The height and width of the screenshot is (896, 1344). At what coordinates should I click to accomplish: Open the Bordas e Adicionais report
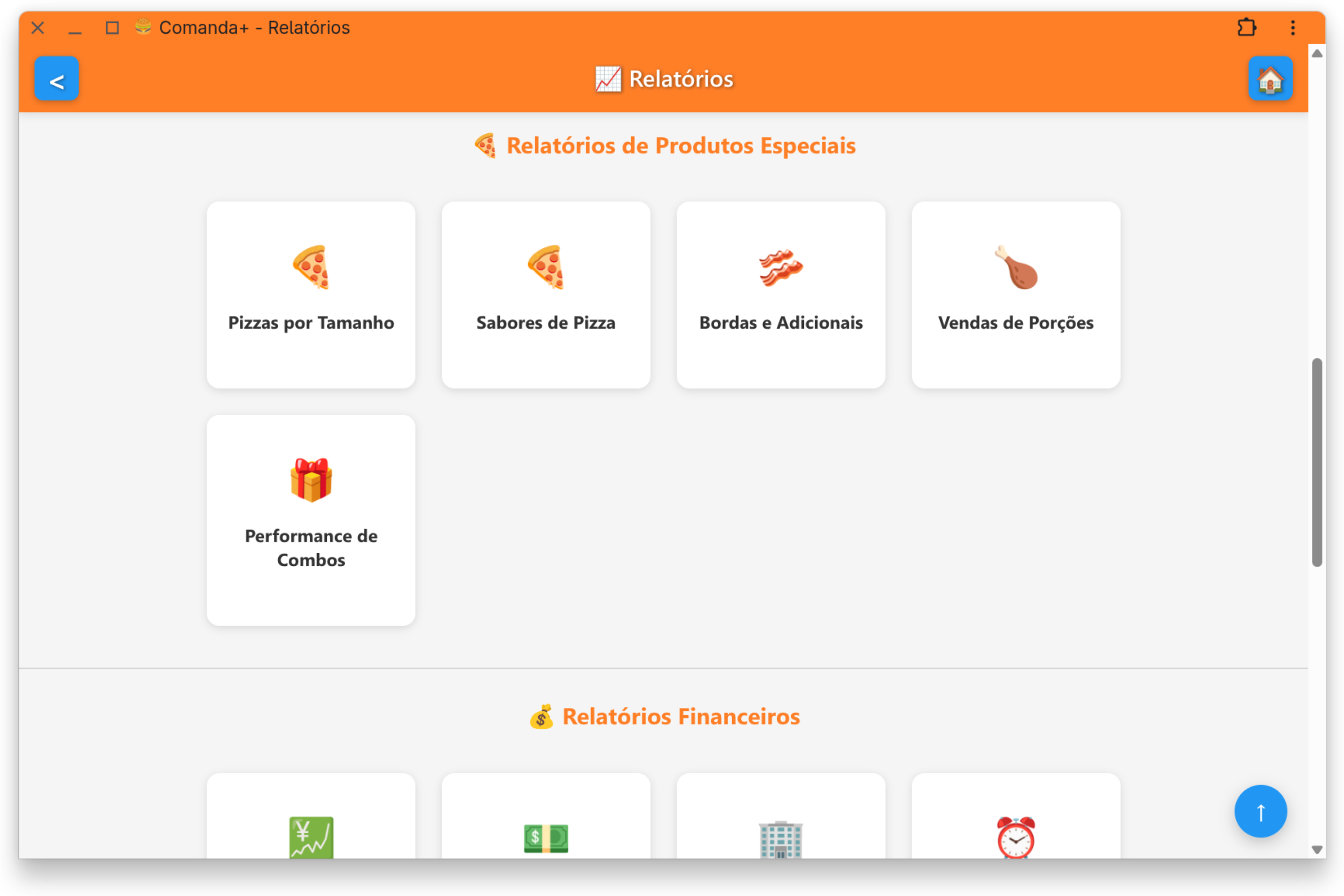[781, 295]
